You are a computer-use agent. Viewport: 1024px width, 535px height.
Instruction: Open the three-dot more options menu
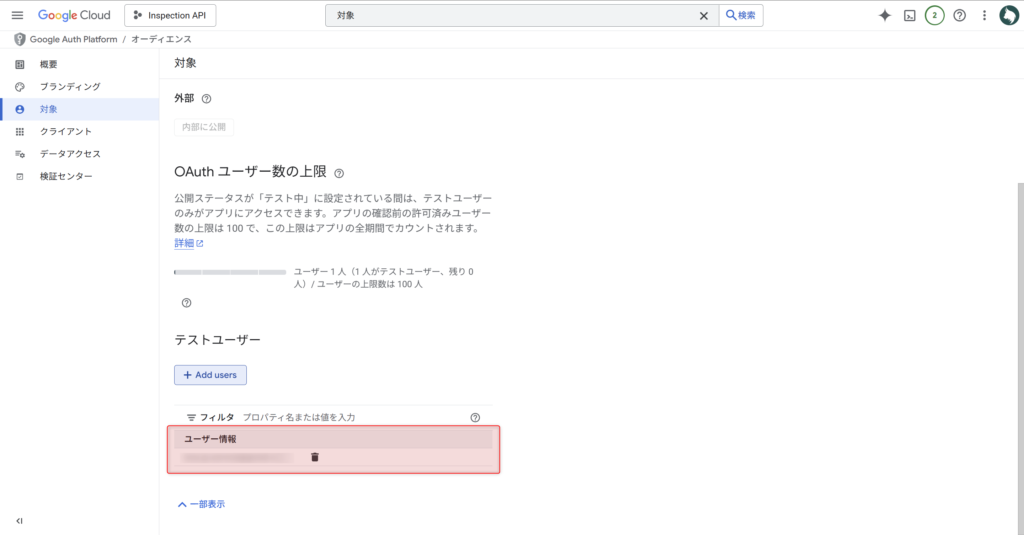(984, 15)
